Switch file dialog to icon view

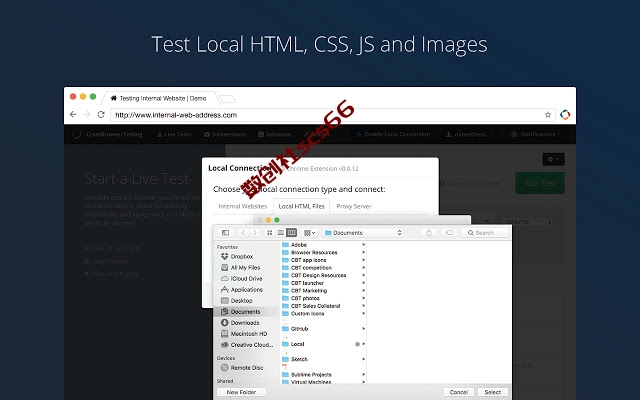pos(269,233)
